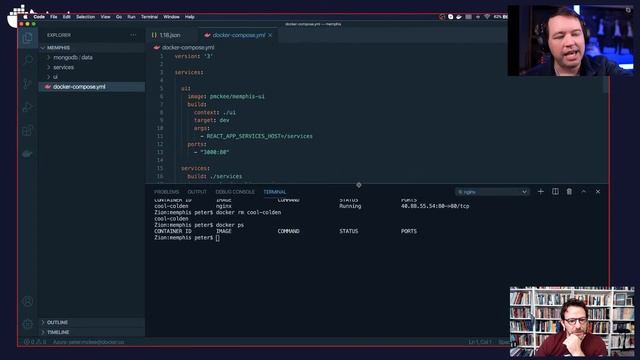The image size is (640, 360).
Task: Open the Manage gear in activity bar
Action: pyautogui.click(x=28, y=324)
